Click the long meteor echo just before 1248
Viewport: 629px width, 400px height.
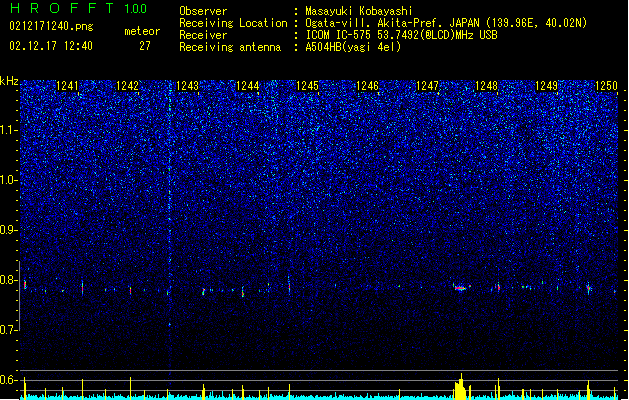pyautogui.click(x=461, y=288)
